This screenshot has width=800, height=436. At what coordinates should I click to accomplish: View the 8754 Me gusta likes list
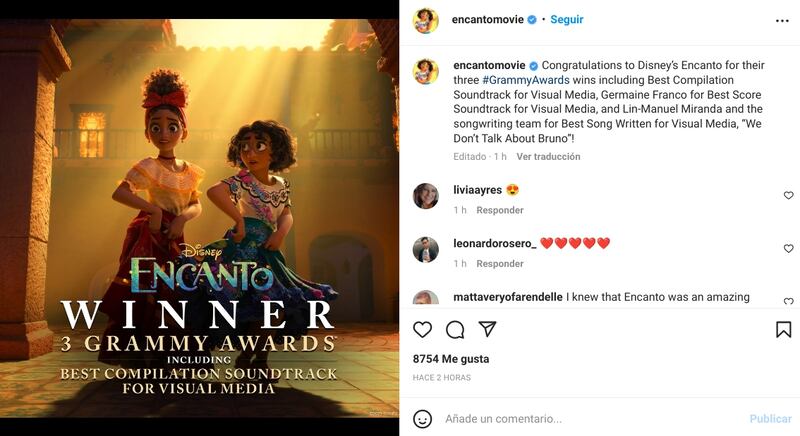click(x=451, y=359)
